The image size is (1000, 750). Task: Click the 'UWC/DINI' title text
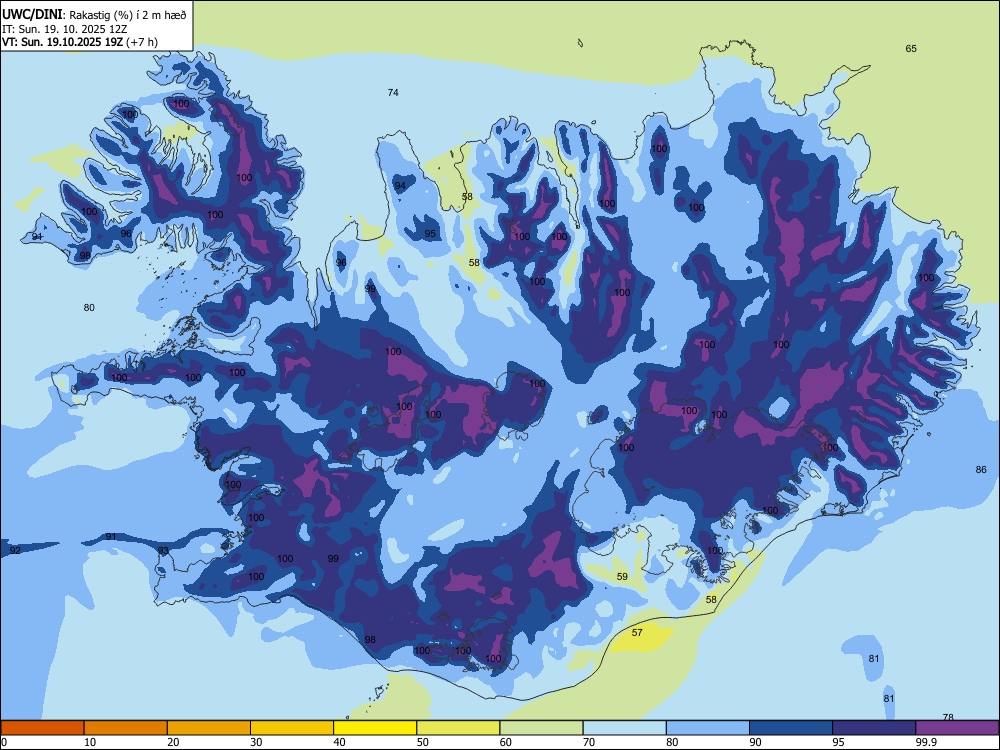click(32, 14)
